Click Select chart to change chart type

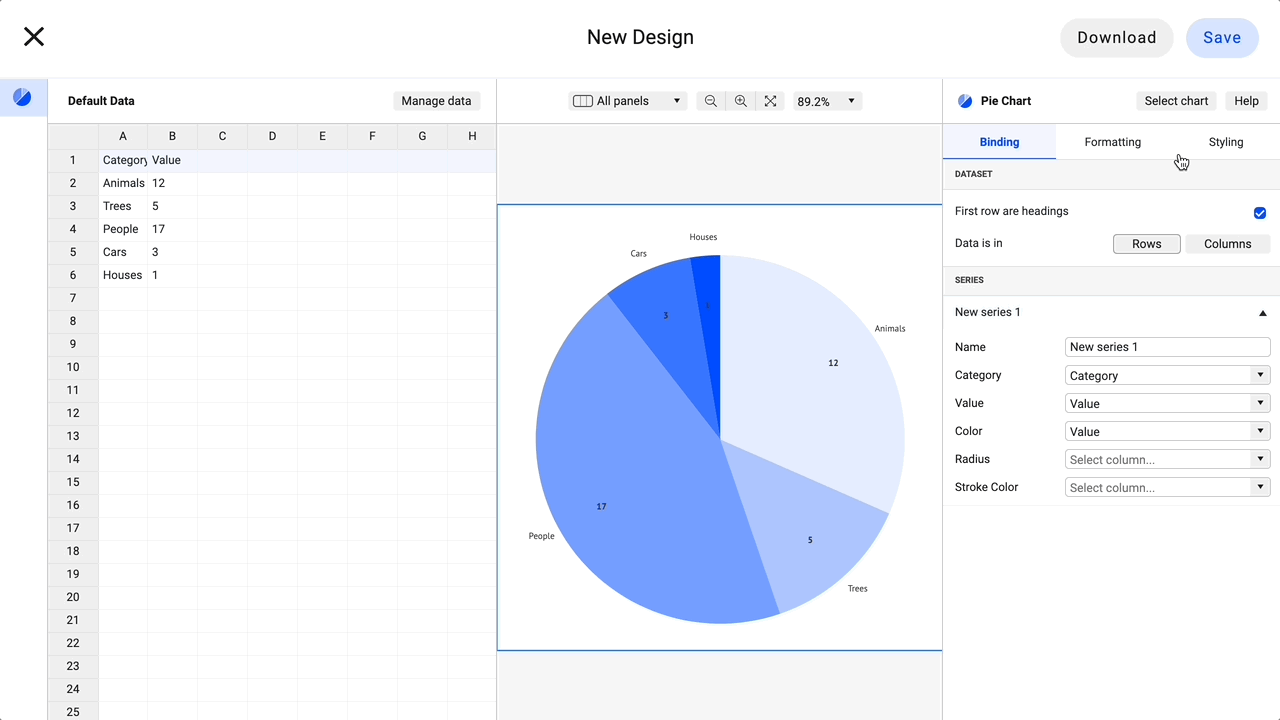(1176, 100)
